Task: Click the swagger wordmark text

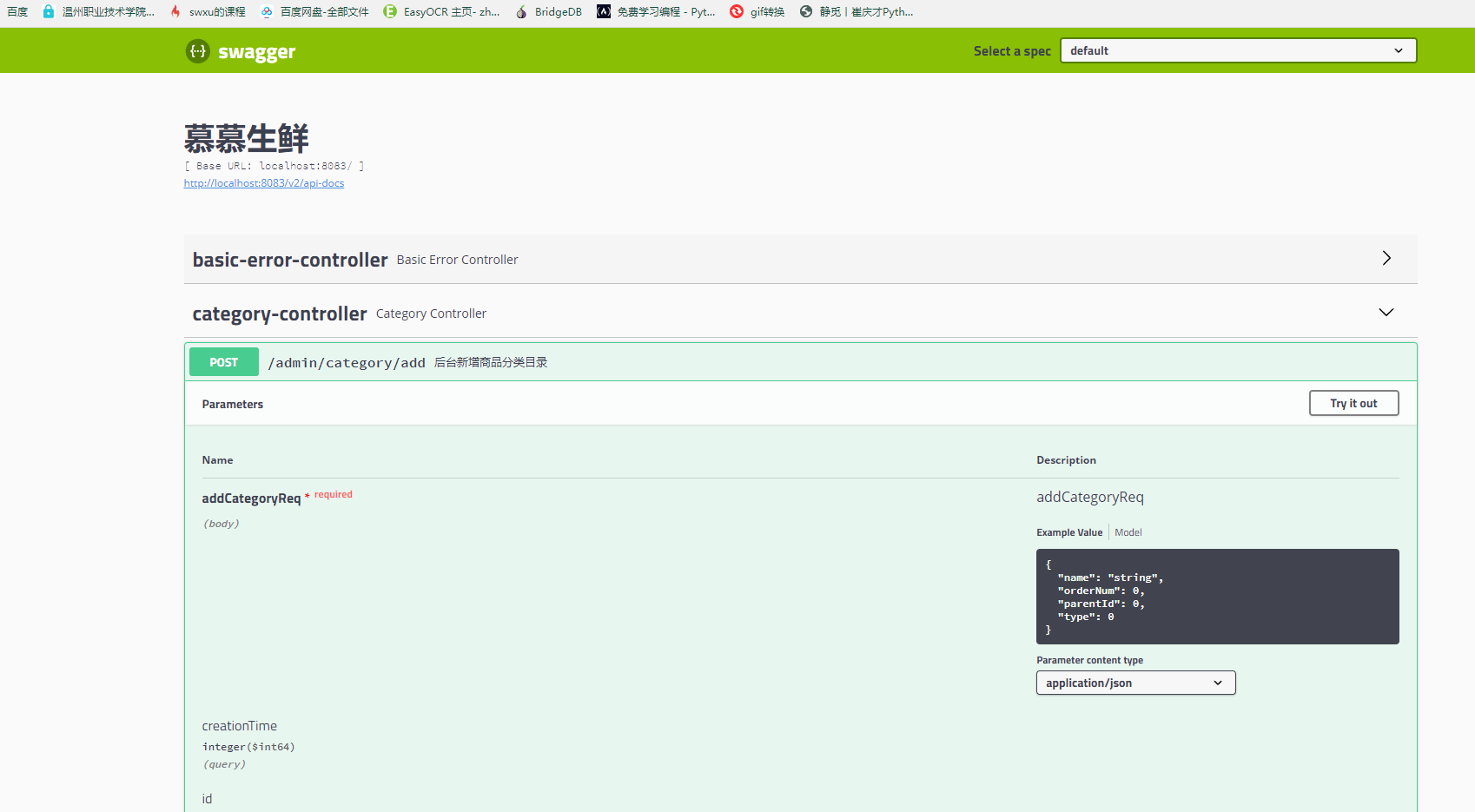Action: tap(256, 52)
